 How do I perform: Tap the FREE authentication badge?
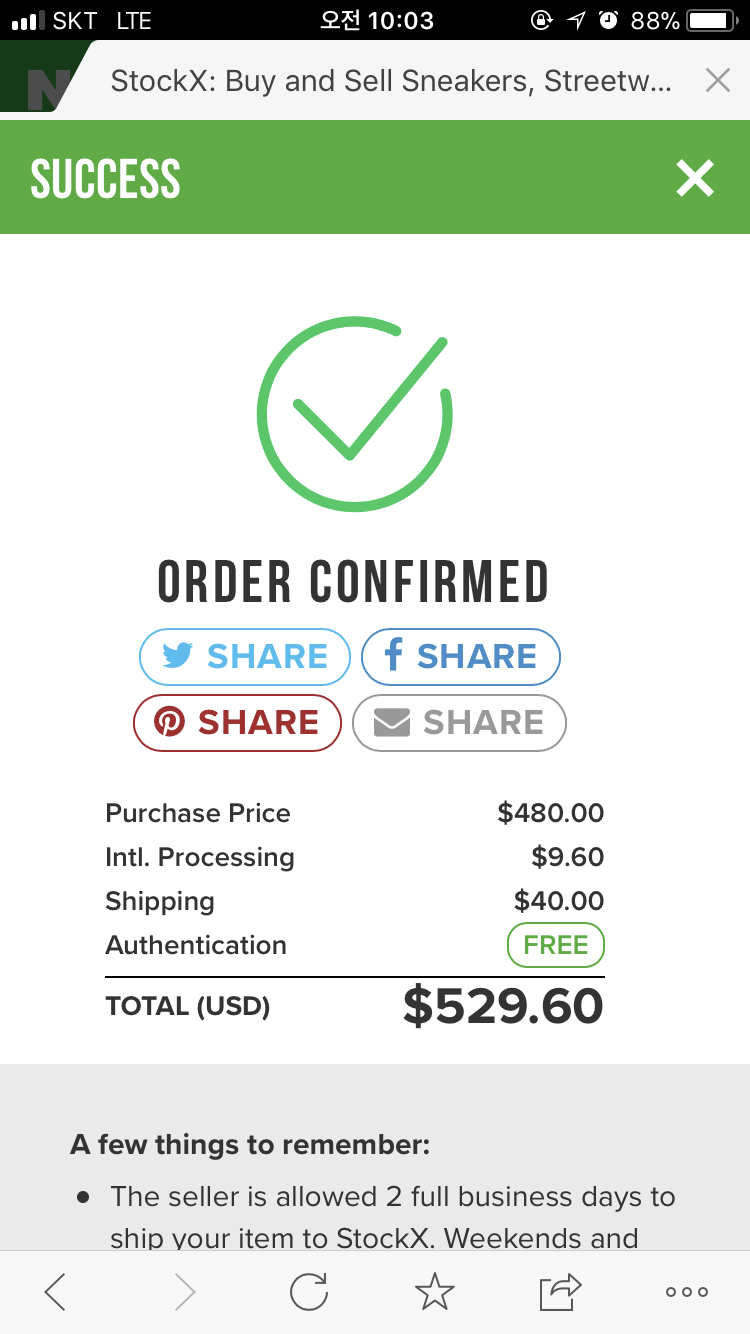[555, 945]
